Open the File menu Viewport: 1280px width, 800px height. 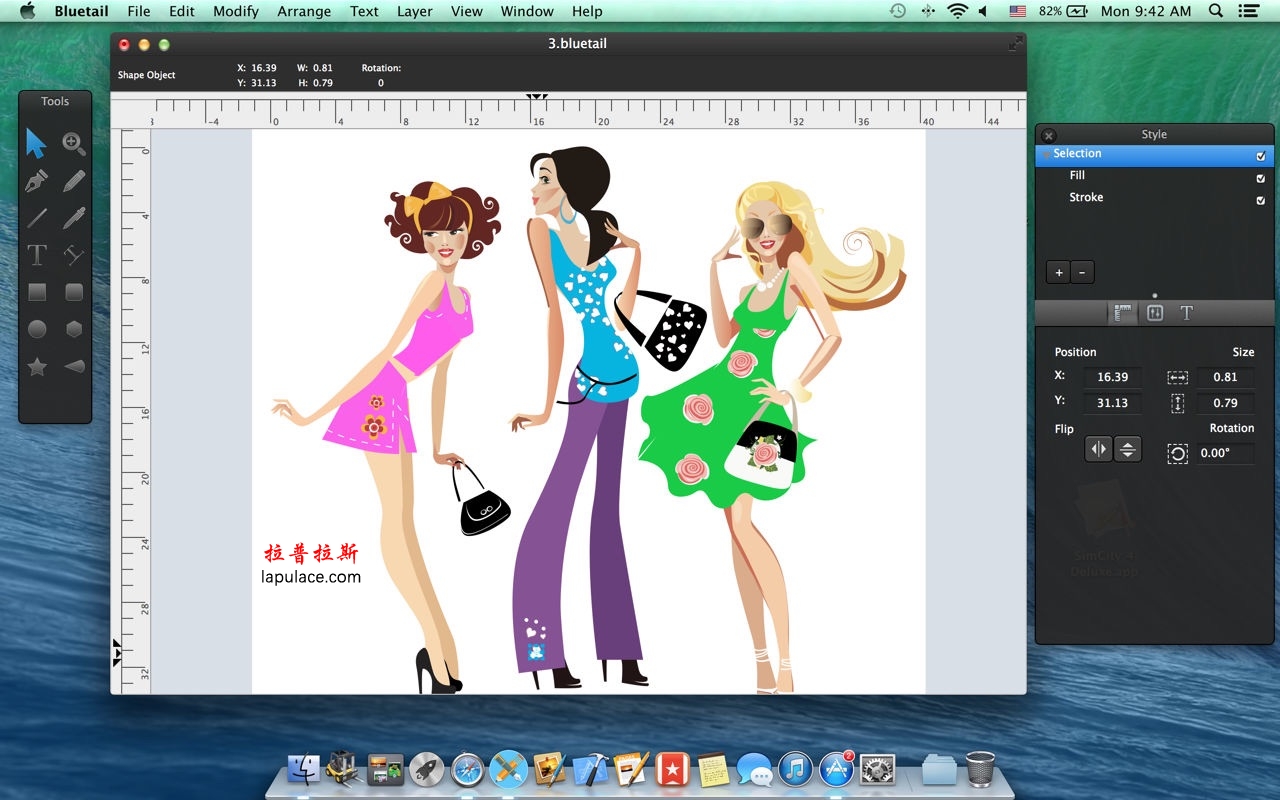tap(139, 11)
